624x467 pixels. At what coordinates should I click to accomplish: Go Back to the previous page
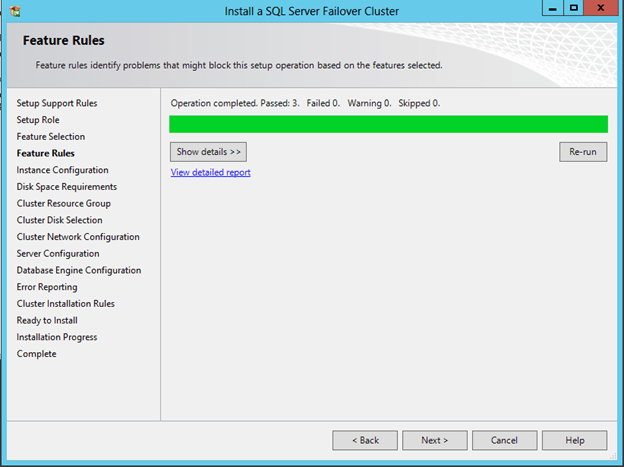point(364,440)
